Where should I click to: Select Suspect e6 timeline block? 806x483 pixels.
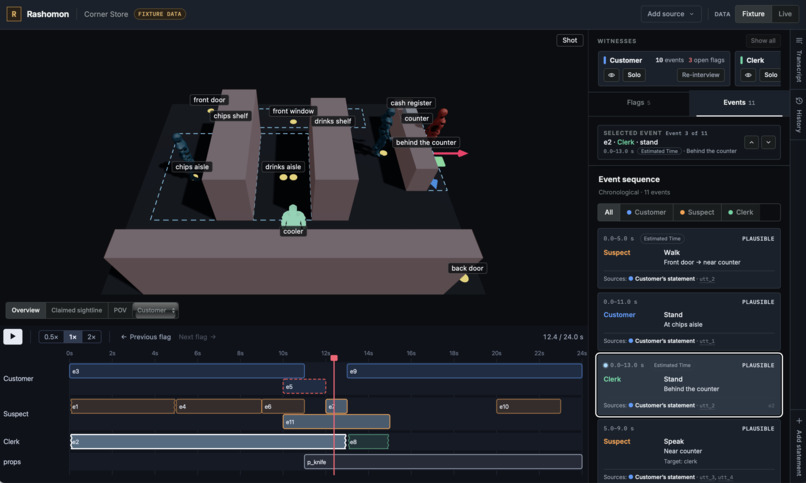point(283,406)
